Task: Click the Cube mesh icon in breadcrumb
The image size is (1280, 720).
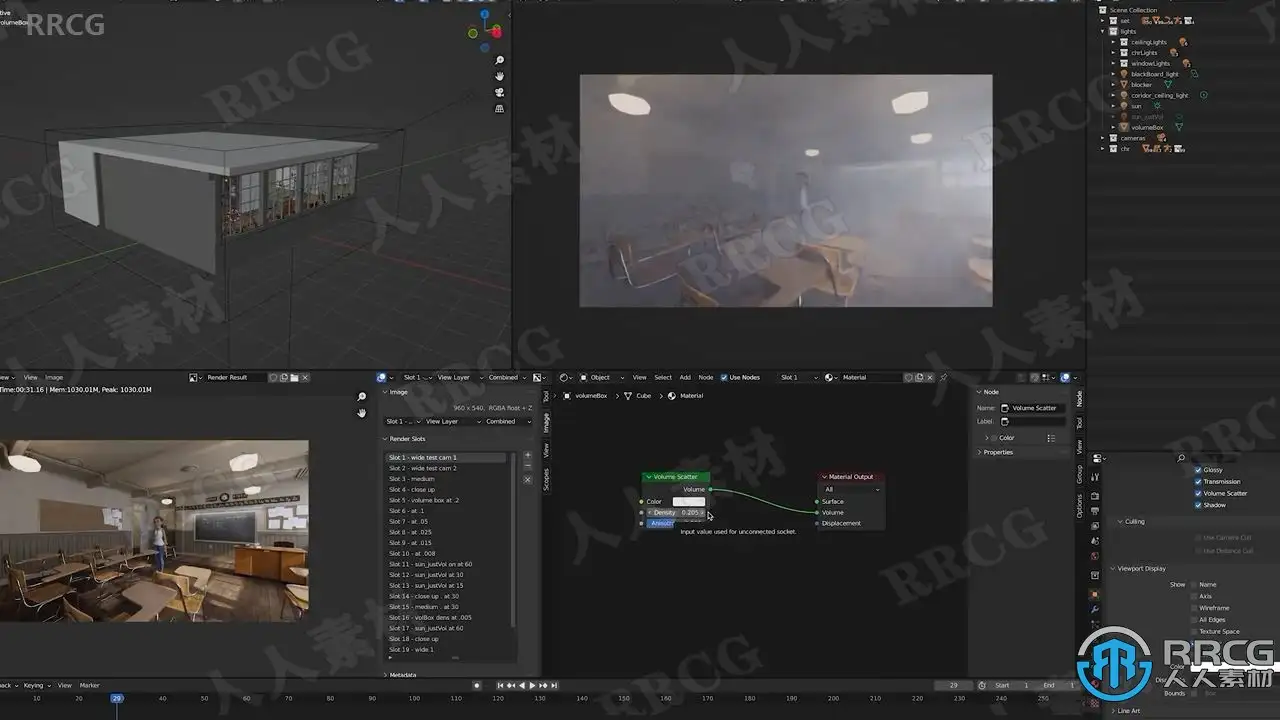Action: coord(629,396)
